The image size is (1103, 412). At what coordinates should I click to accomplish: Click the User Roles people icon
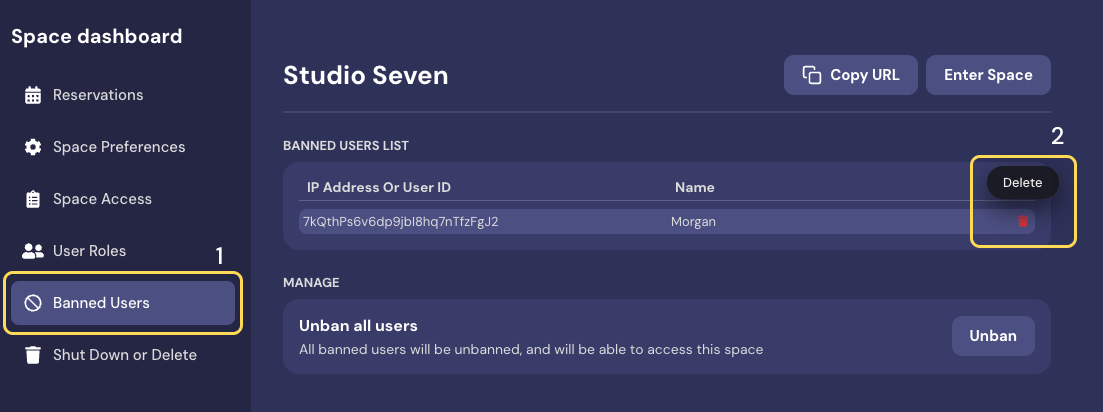[33, 251]
